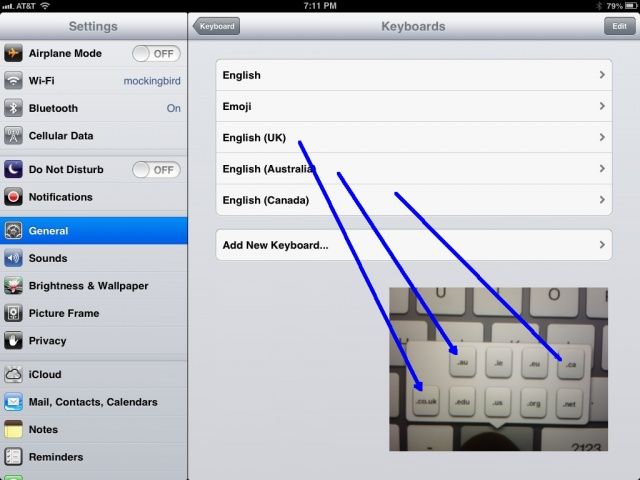Tap the Sounds speaker icon

[x=14, y=258]
